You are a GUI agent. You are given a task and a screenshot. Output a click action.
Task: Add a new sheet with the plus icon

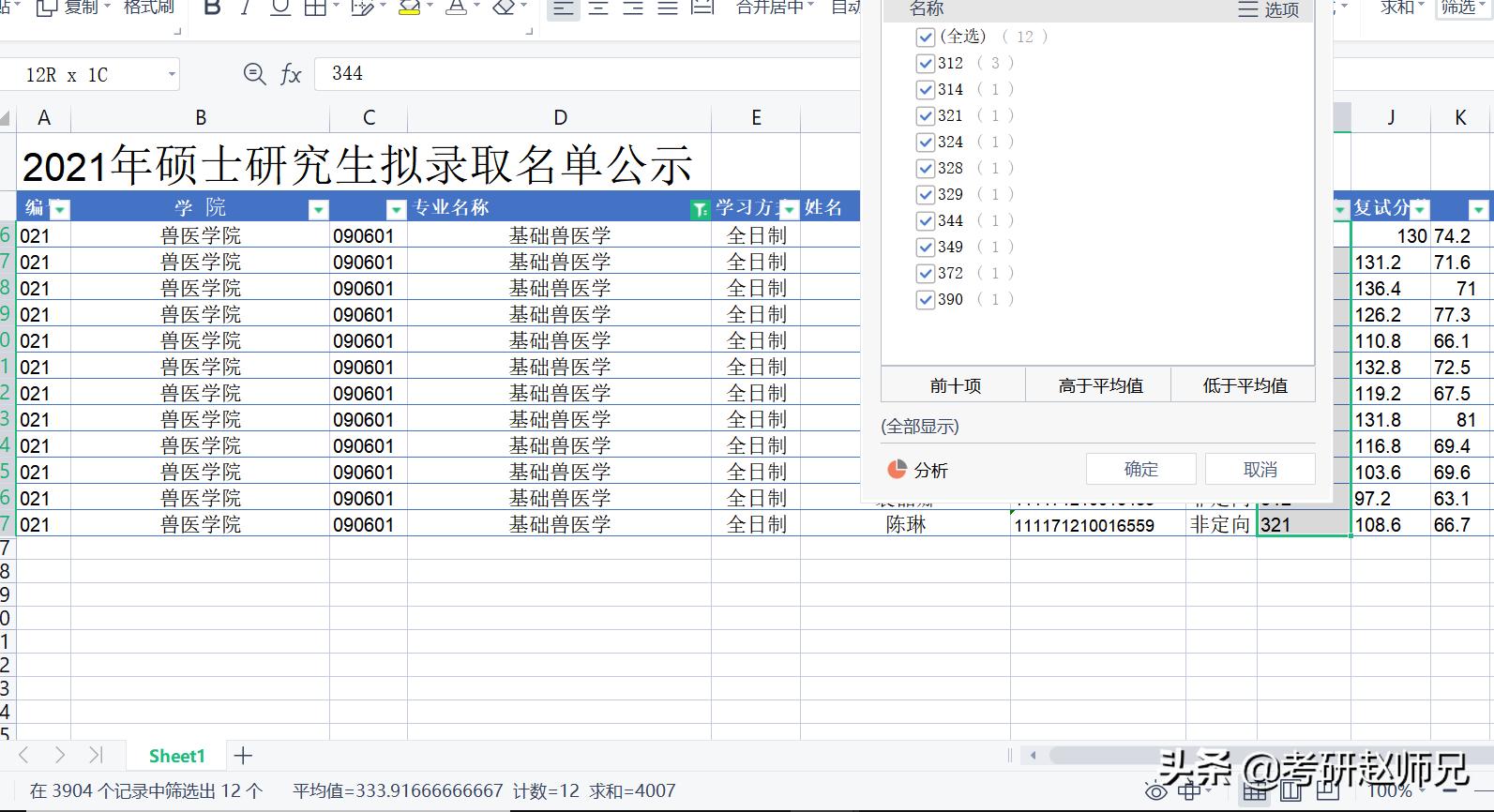pyautogui.click(x=243, y=756)
